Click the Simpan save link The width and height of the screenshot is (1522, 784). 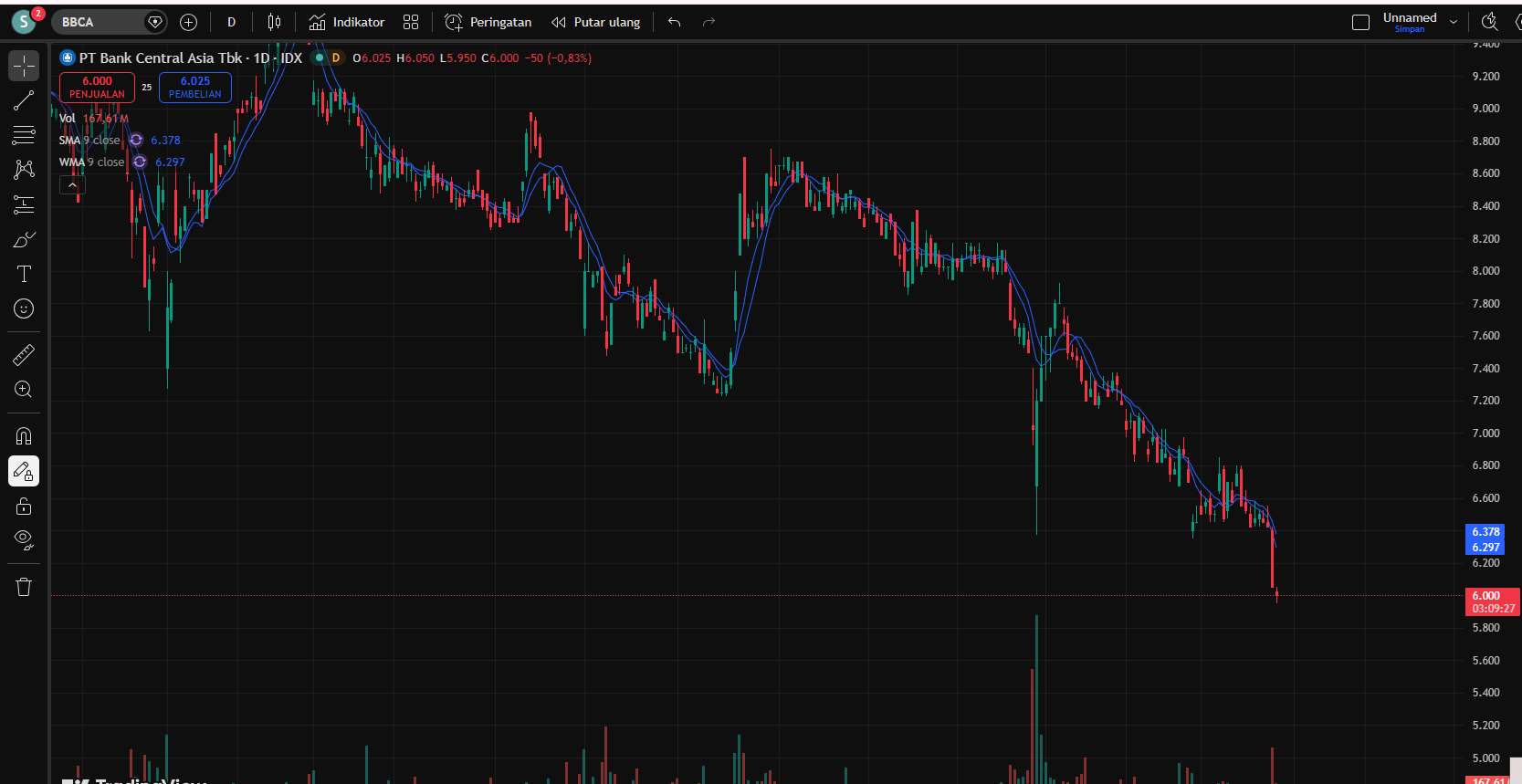point(1410,29)
